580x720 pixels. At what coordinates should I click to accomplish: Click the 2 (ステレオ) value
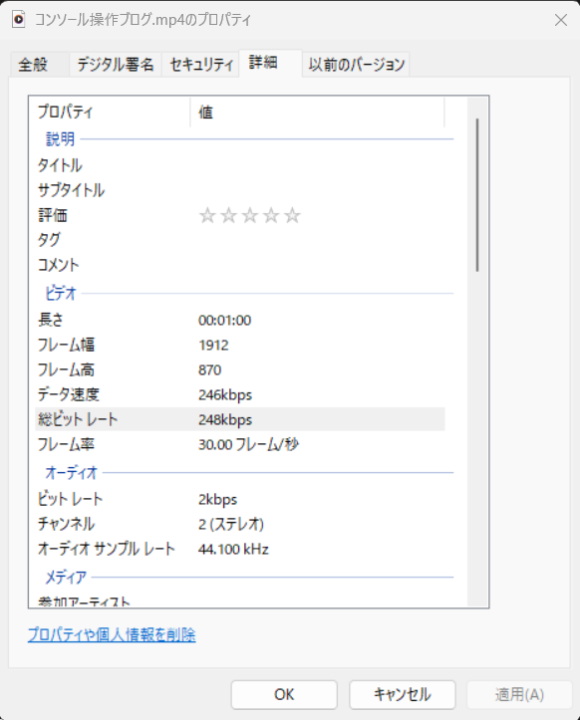tap(231, 524)
